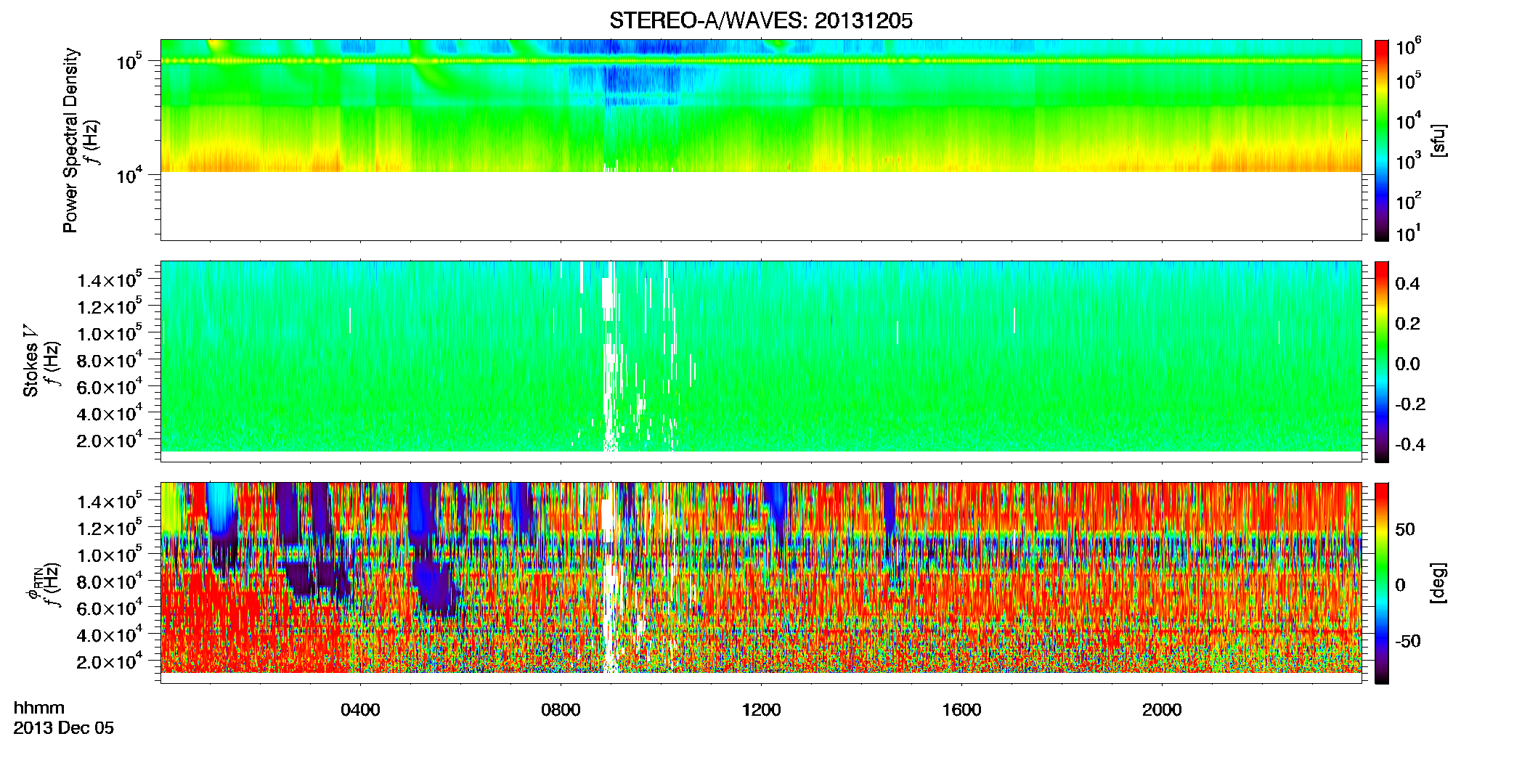Click the φ RTN spectrogram panel
Viewport: 1522px width, 784px height.
(761, 583)
